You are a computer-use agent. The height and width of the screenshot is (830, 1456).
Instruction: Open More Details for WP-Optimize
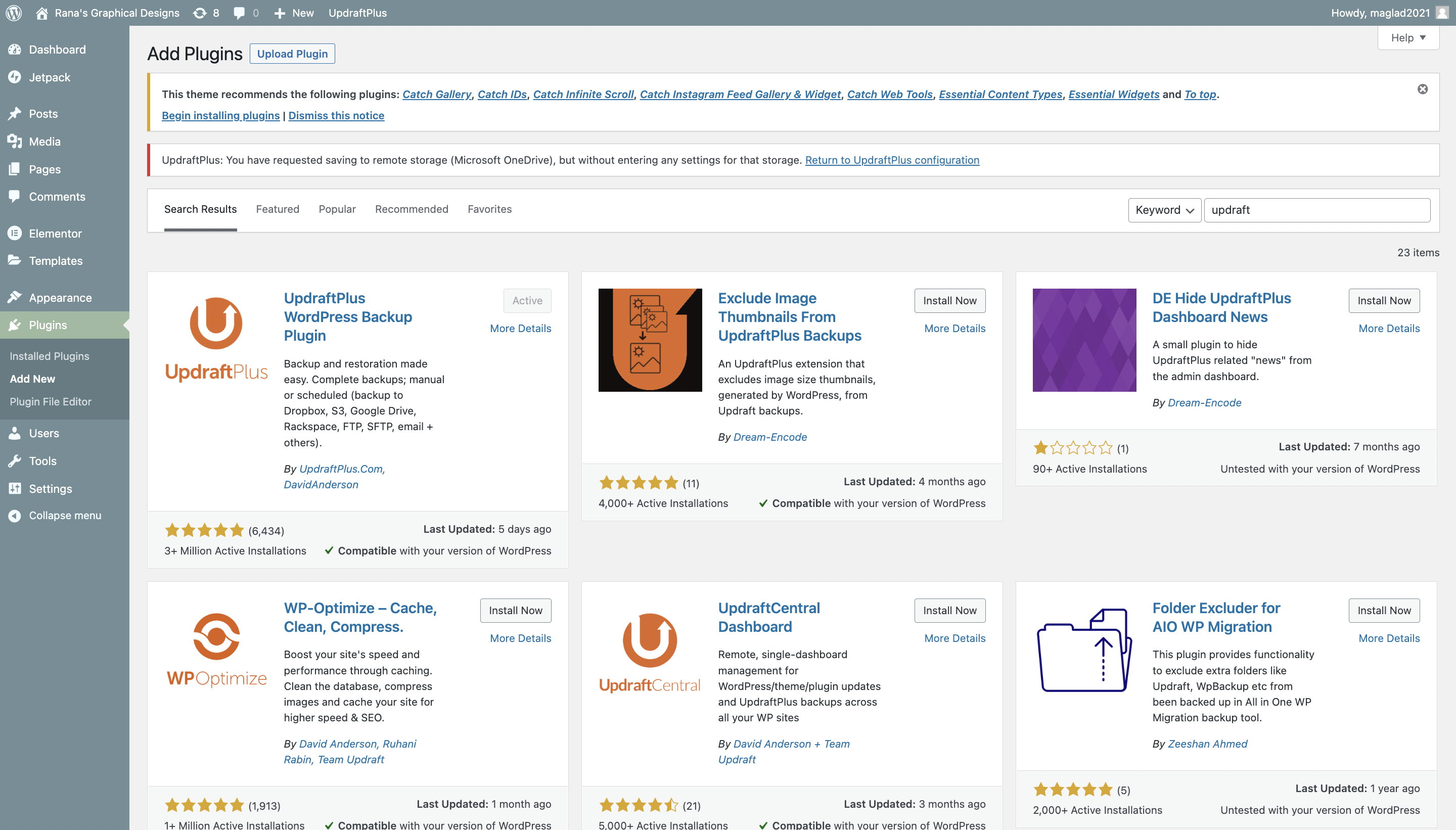coord(521,638)
